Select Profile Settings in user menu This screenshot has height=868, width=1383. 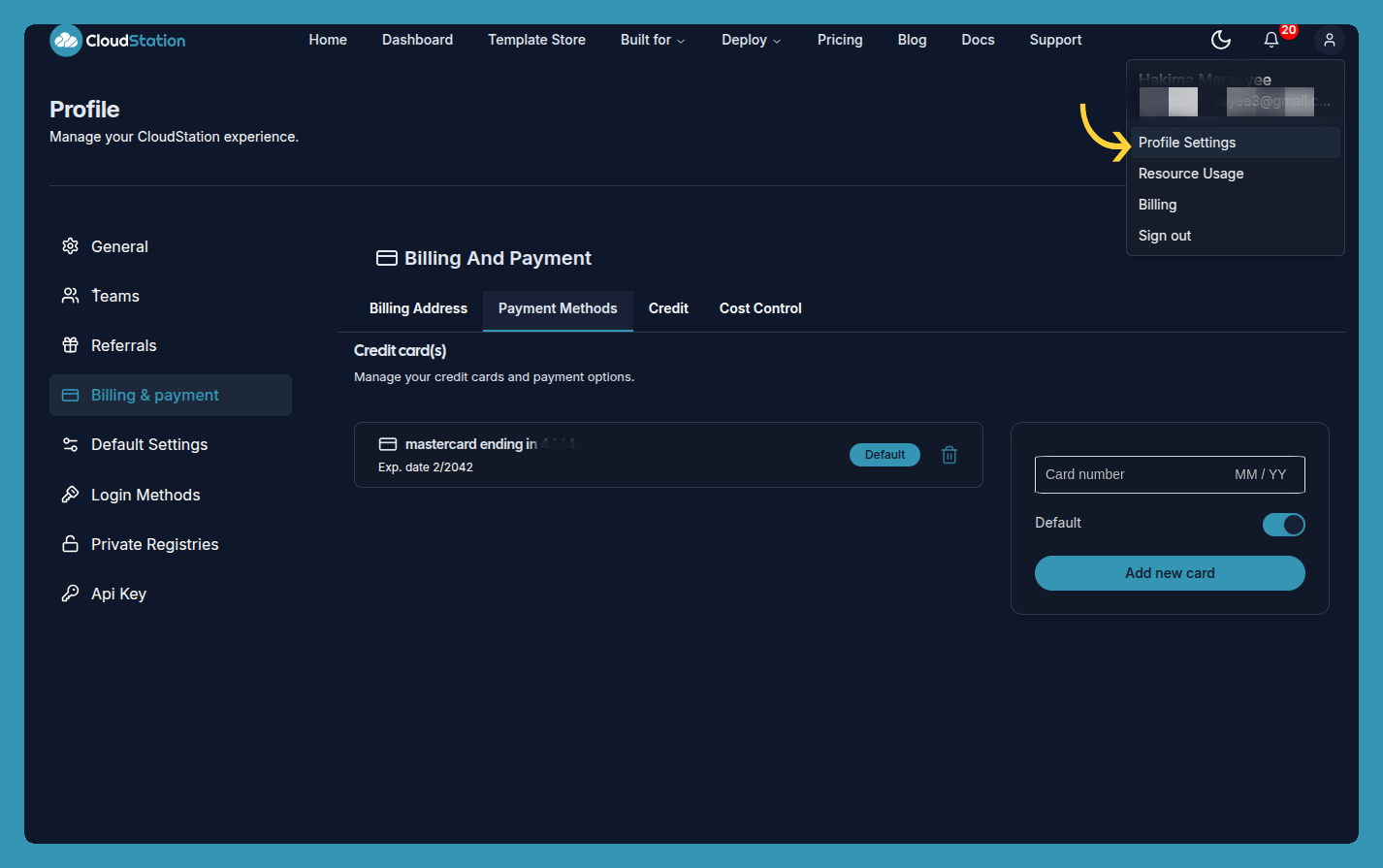click(x=1236, y=143)
